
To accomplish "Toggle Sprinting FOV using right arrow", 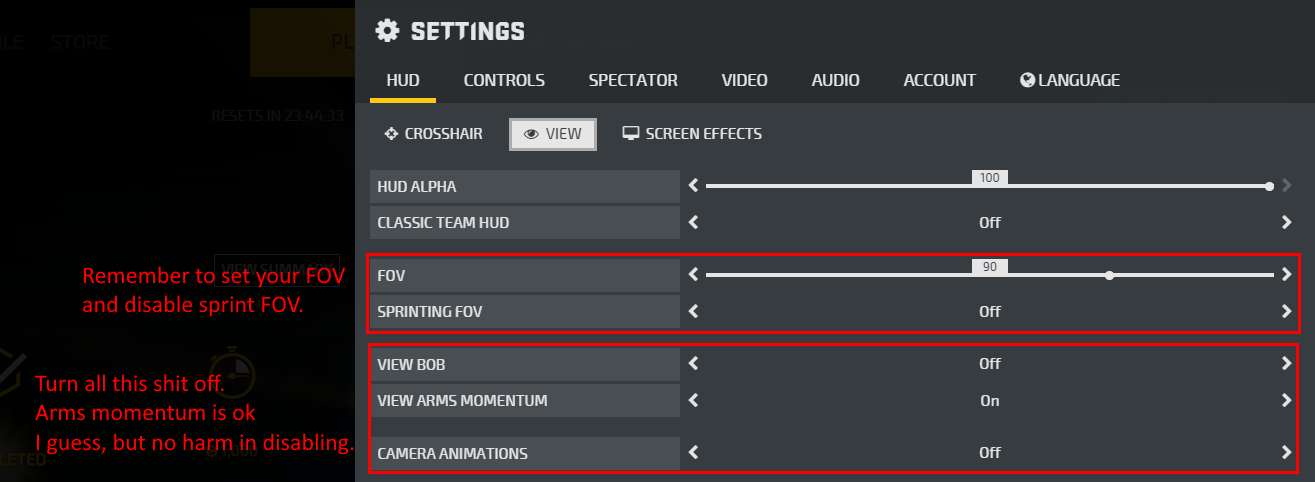I will [1286, 311].
